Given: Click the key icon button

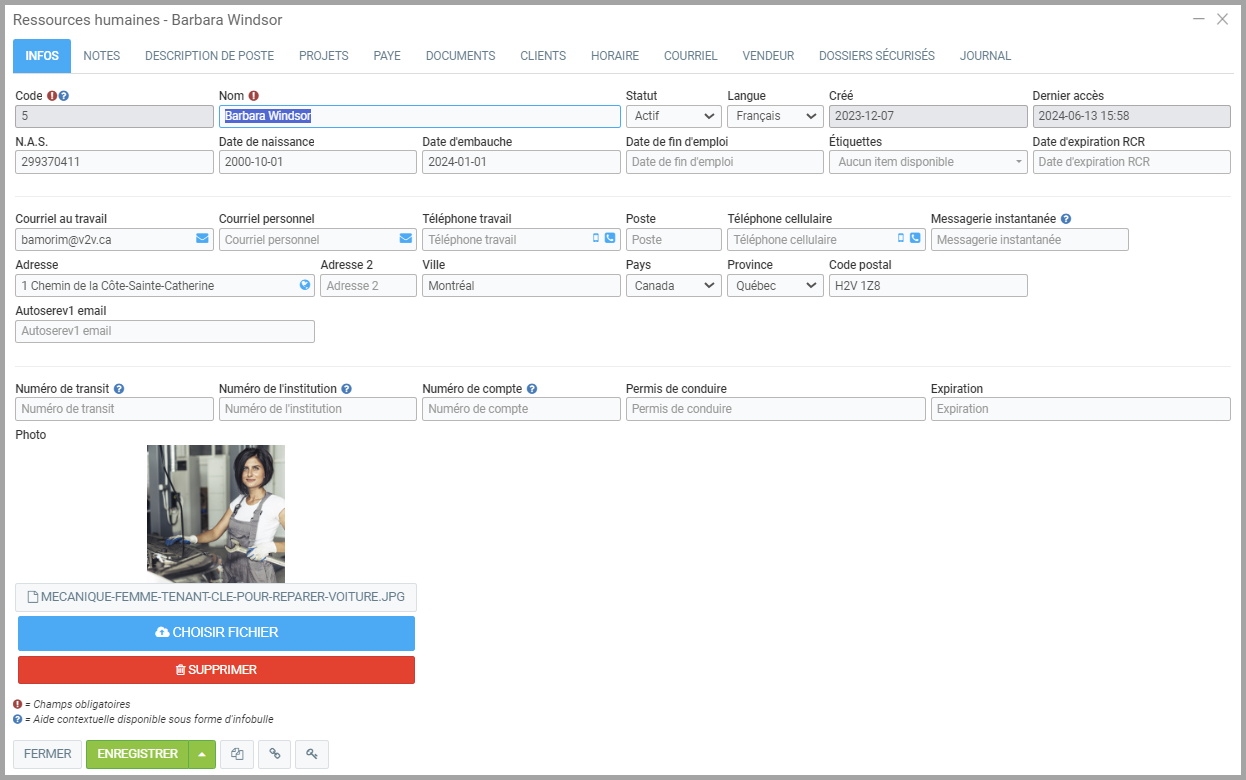Looking at the screenshot, I should tap(312, 754).
